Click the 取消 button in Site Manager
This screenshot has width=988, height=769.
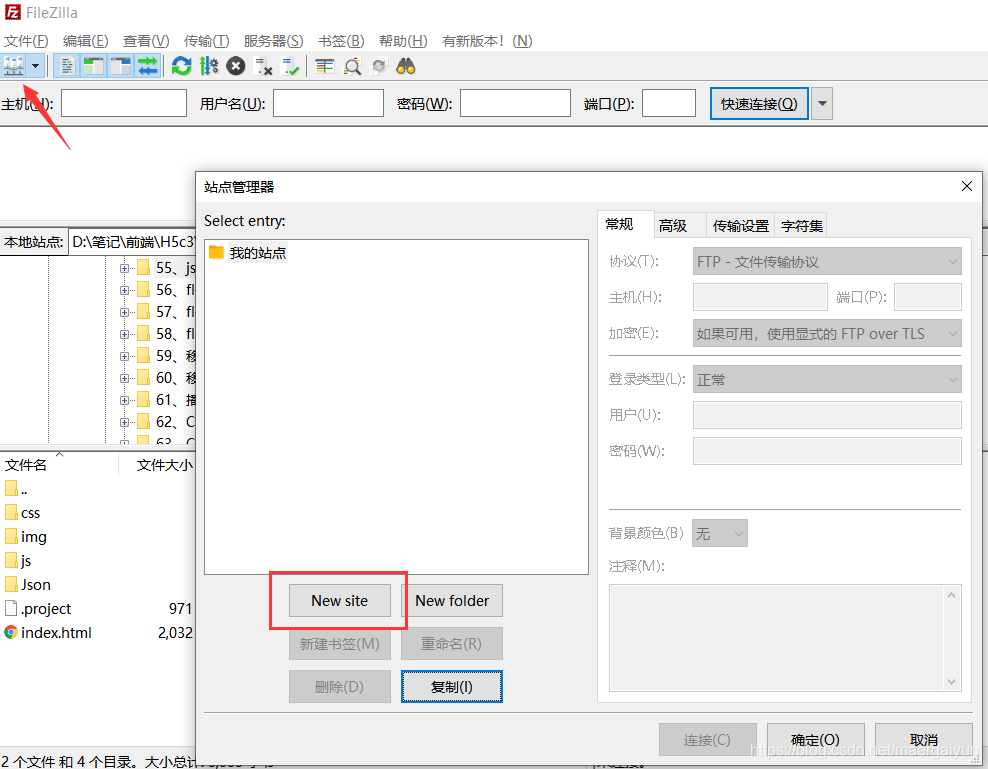[924, 739]
